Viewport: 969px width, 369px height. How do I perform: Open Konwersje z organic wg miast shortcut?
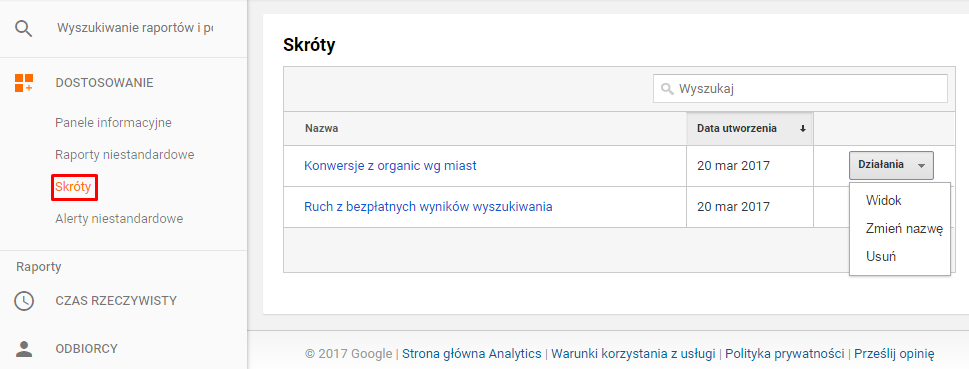tap(390, 166)
